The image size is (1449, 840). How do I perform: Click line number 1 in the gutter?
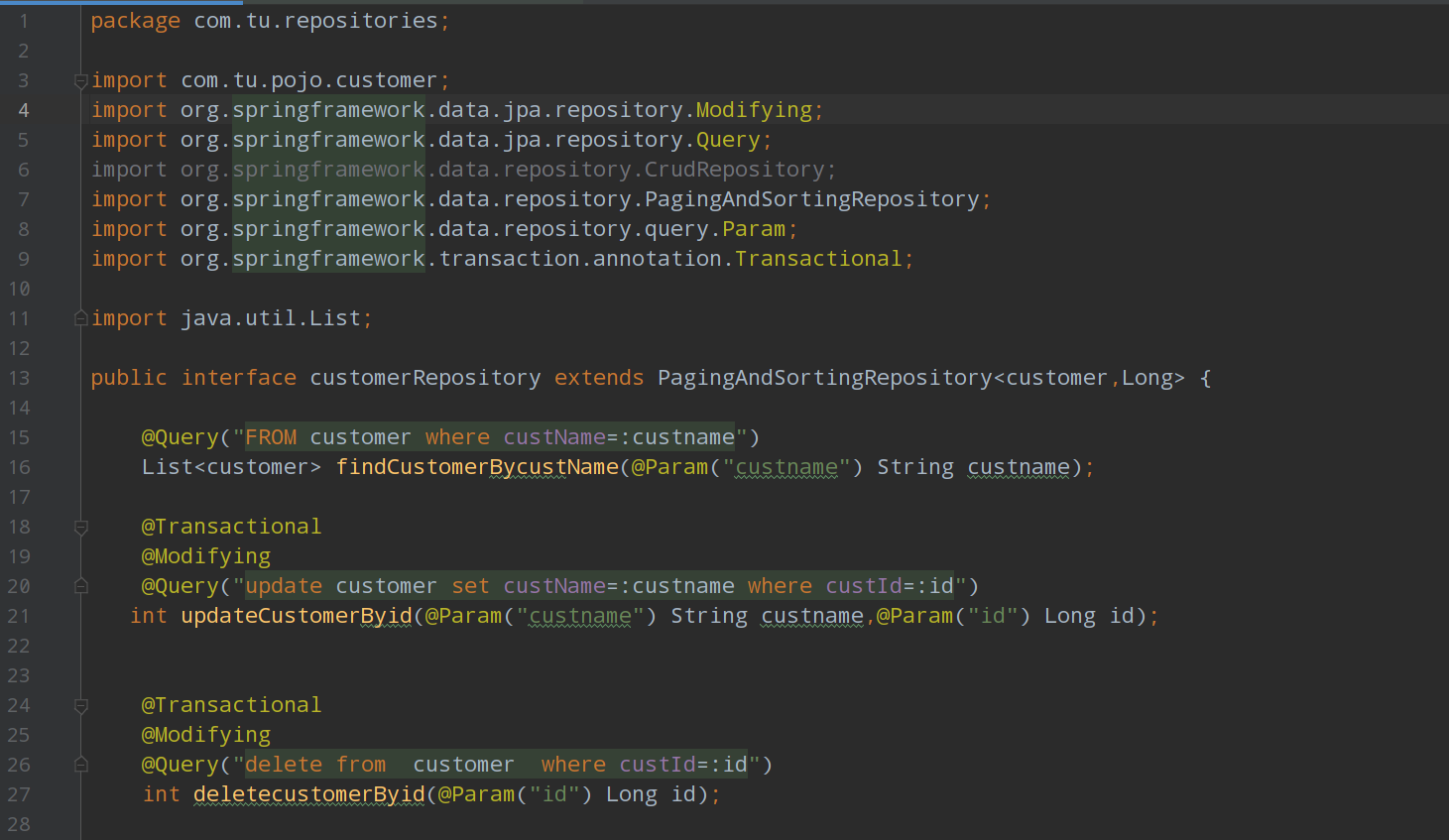24,21
